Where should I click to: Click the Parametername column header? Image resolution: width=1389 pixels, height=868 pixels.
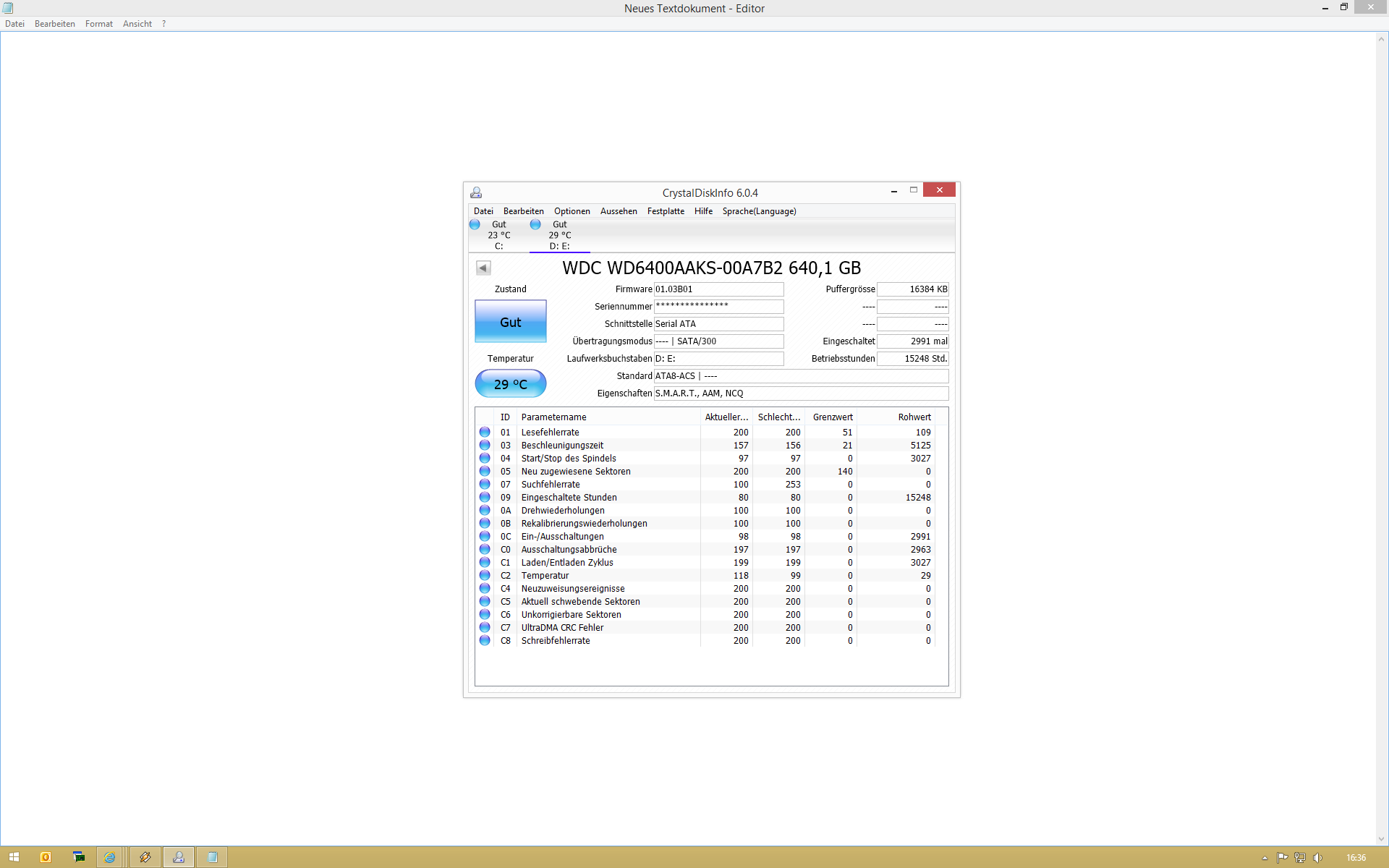553,417
